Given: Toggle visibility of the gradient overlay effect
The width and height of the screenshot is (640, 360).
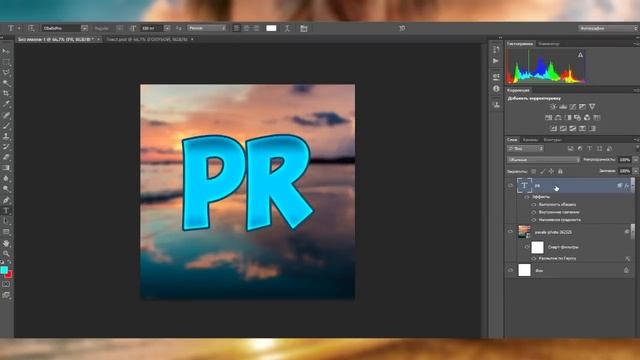Looking at the screenshot, I should click(533, 220).
